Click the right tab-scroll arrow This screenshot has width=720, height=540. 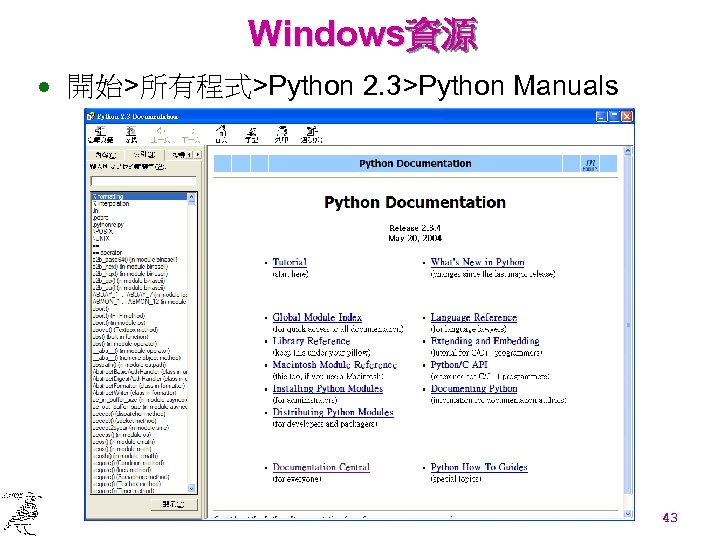(198, 155)
